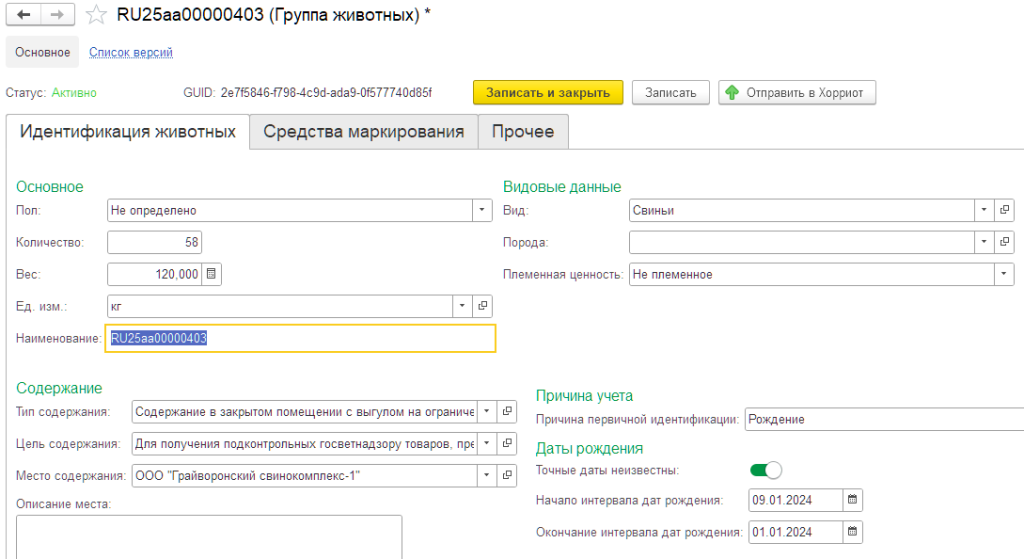
Task: Click the Записать и закрыть button
Action: click(x=547, y=92)
